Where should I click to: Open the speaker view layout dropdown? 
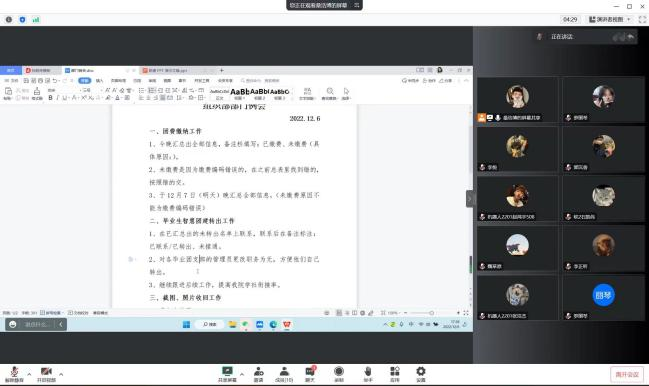tap(610, 19)
